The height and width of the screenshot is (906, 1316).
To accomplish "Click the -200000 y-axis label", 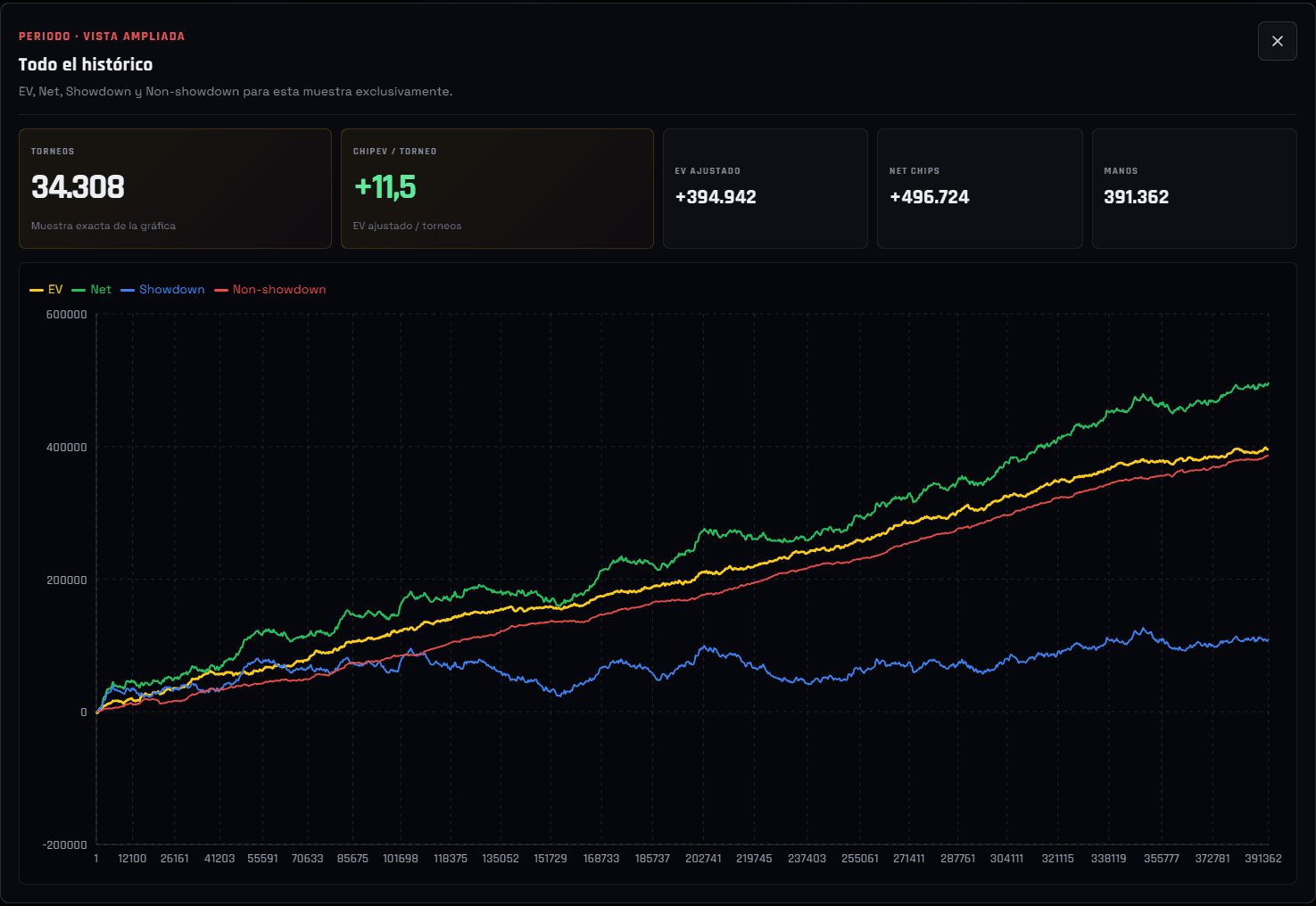I will (64, 845).
